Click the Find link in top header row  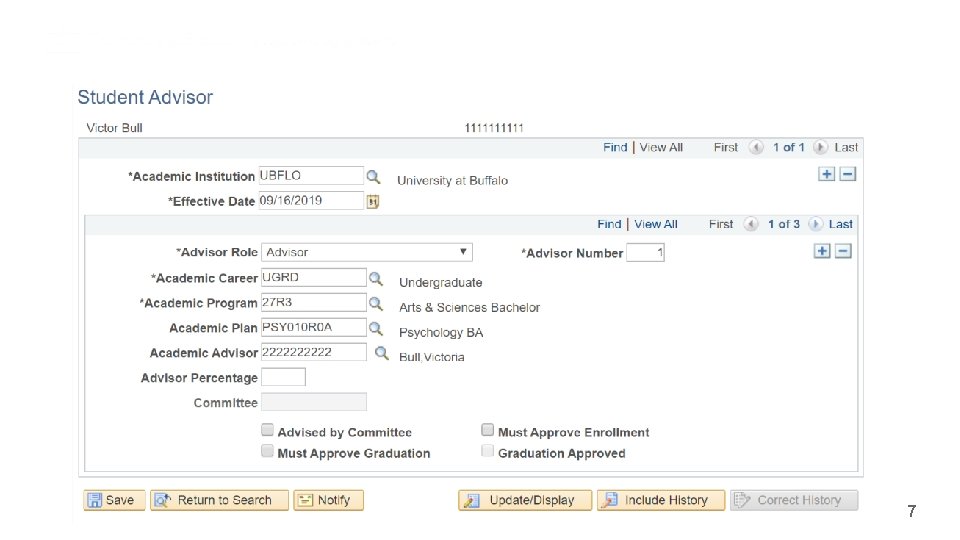pos(615,147)
